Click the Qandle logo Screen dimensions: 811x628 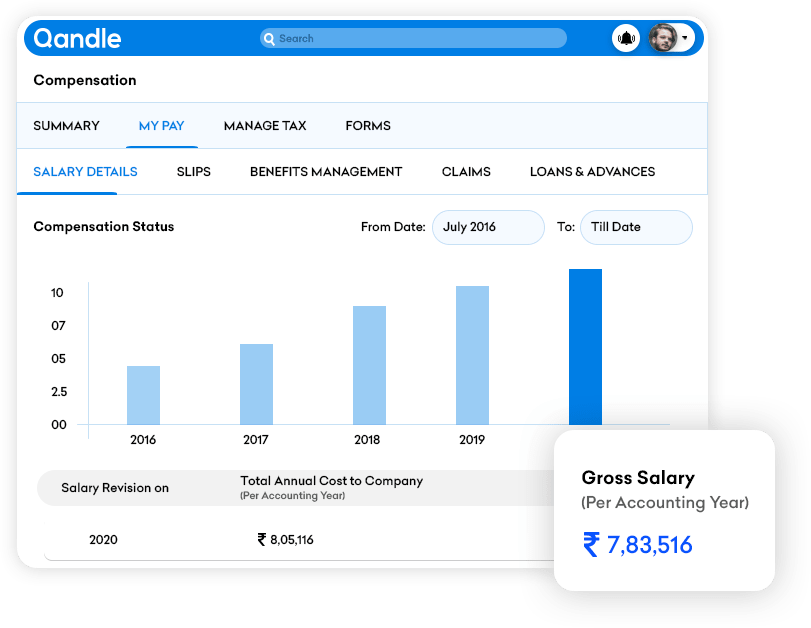point(77,39)
